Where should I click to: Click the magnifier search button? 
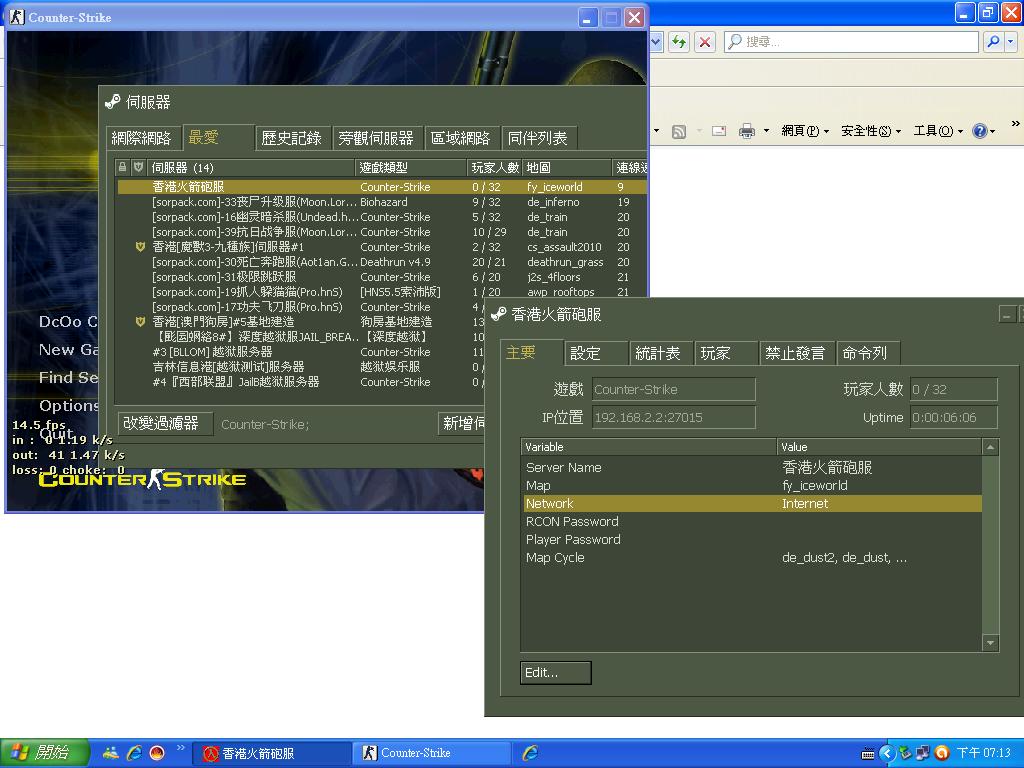click(993, 42)
